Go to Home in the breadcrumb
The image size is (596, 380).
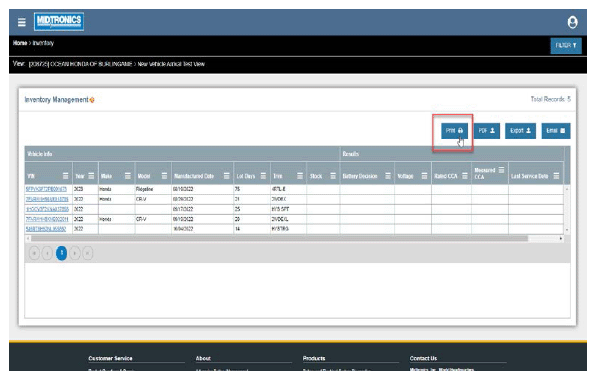click(x=20, y=43)
